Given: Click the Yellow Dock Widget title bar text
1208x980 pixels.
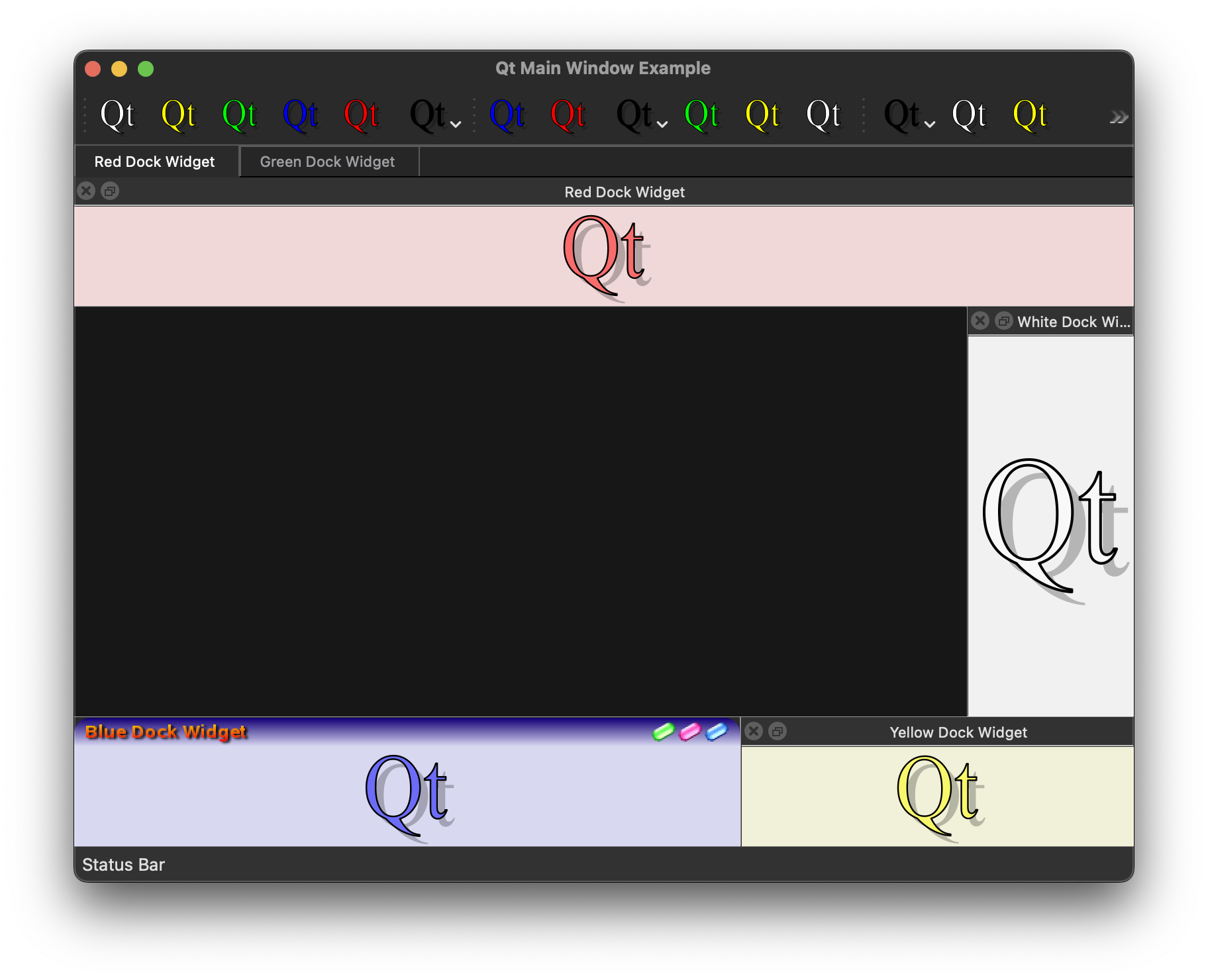Looking at the screenshot, I should pos(958,732).
